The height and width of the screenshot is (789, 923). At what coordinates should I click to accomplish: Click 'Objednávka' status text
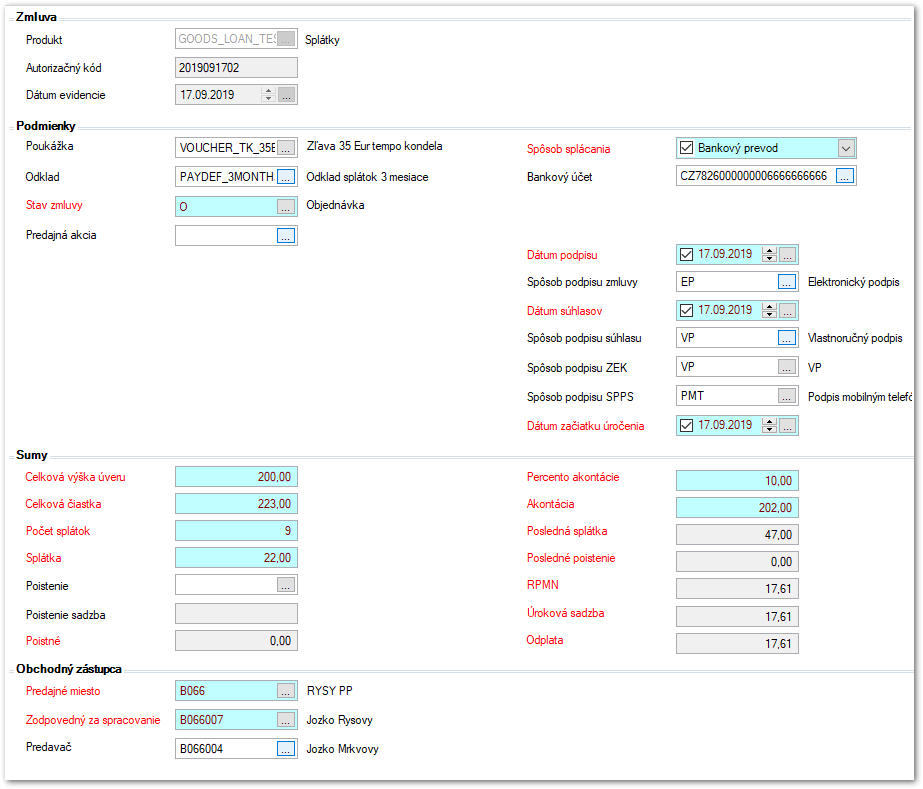click(x=335, y=205)
